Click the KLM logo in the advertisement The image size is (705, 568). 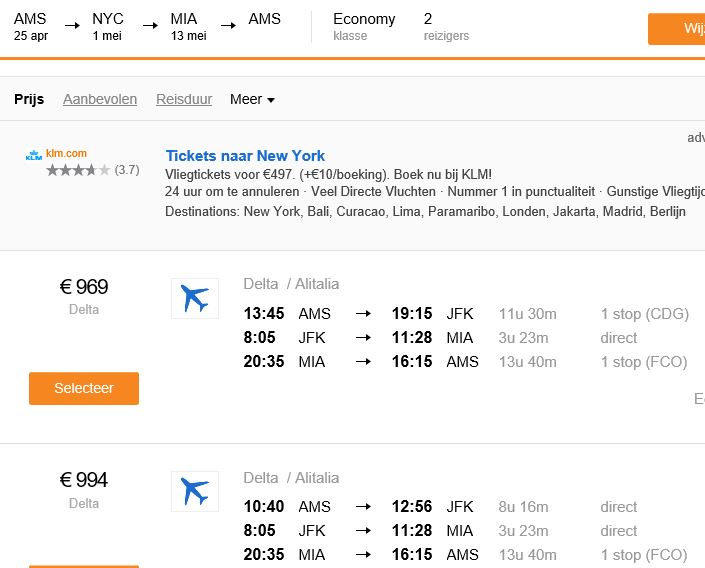[34, 155]
